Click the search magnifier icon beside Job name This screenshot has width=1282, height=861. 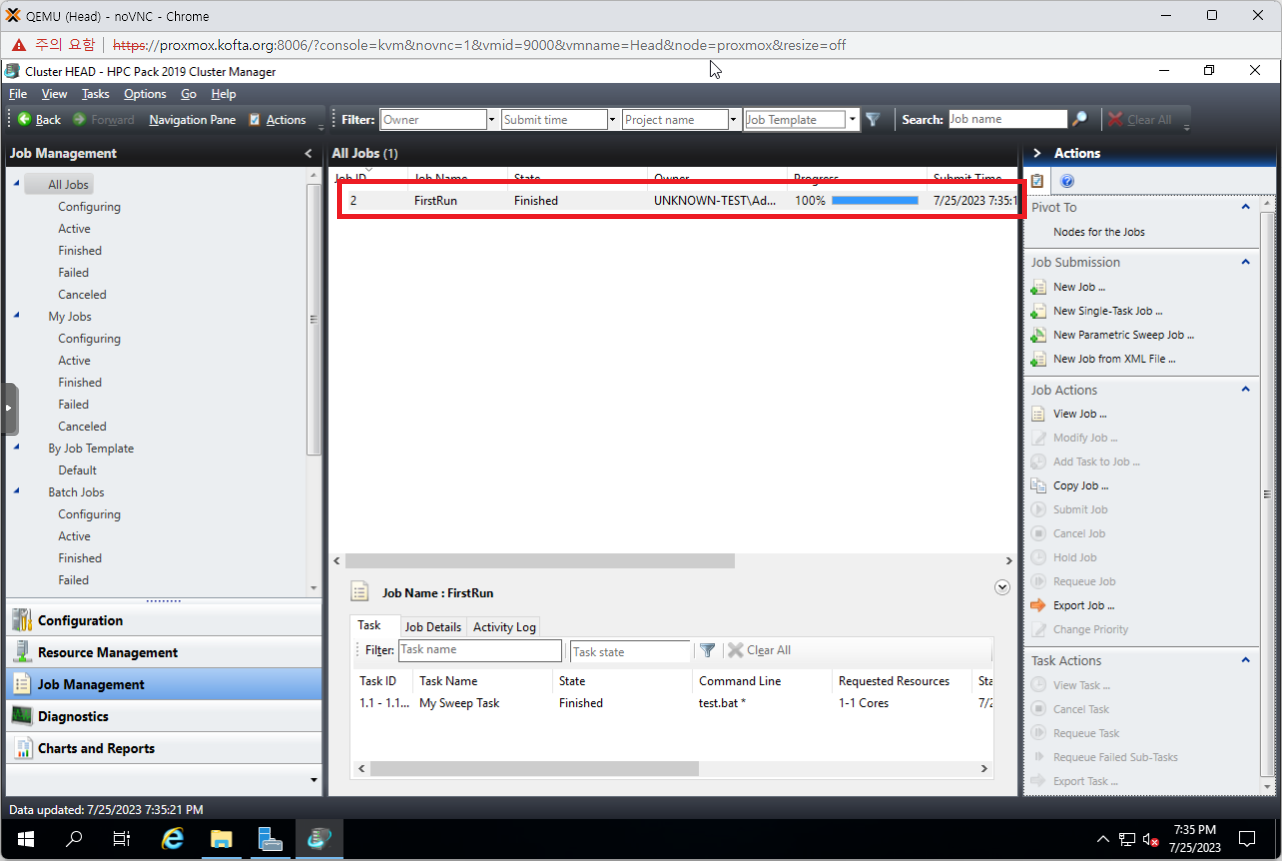(1080, 119)
